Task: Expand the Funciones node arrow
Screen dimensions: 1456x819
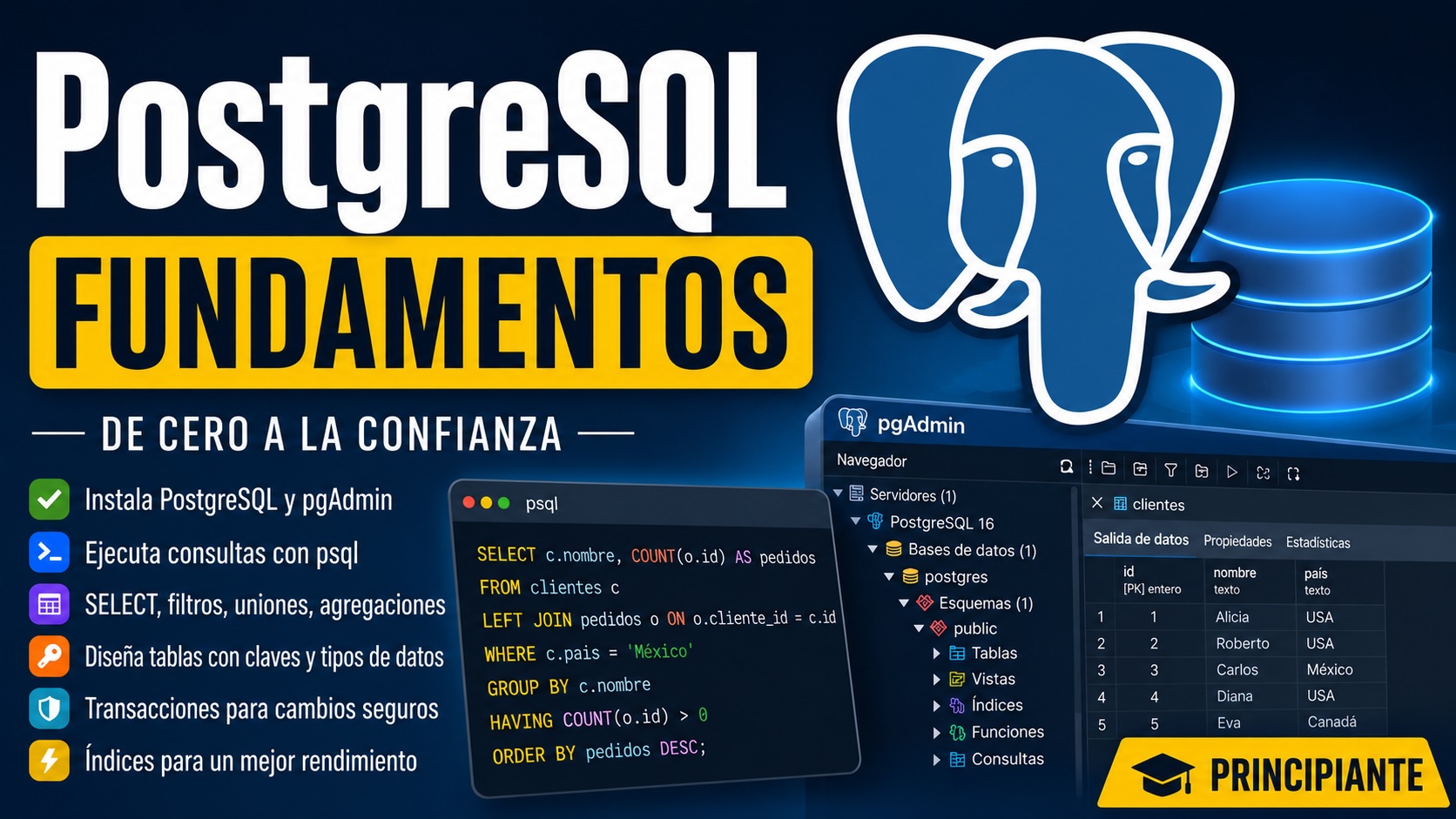Action: (937, 733)
